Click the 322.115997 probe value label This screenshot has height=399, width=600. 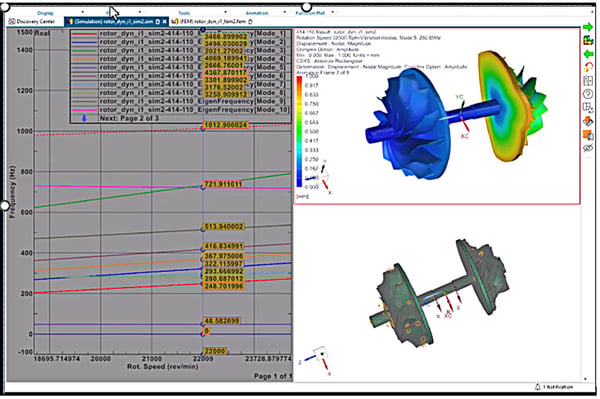tap(223, 264)
